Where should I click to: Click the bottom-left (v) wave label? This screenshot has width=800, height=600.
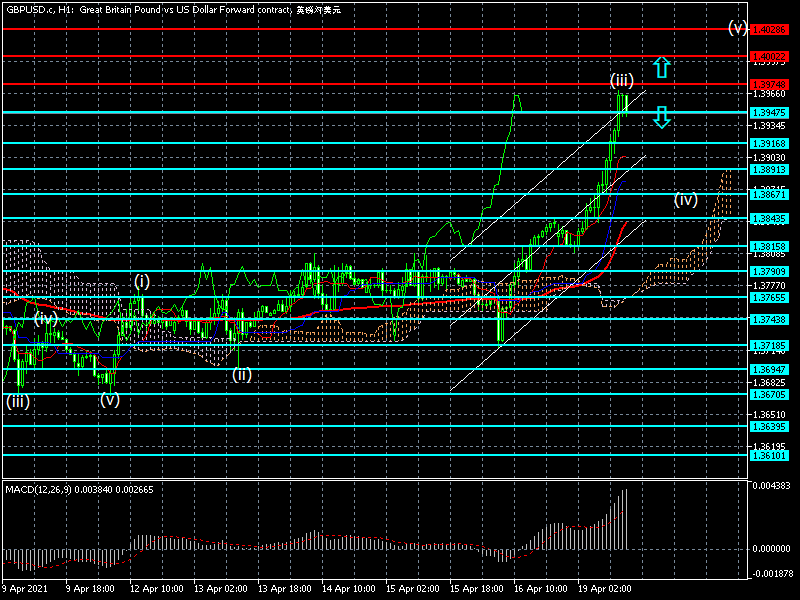point(110,399)
